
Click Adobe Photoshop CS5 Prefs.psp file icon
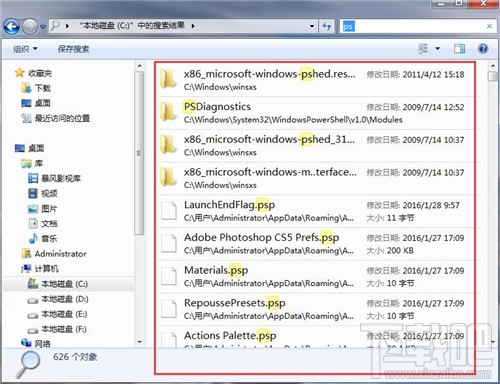point(169,243)
